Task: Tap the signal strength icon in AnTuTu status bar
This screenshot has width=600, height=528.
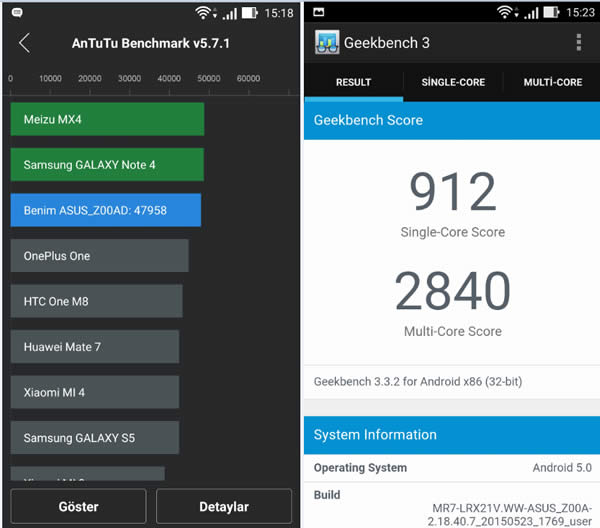Action: pos(230,13)
